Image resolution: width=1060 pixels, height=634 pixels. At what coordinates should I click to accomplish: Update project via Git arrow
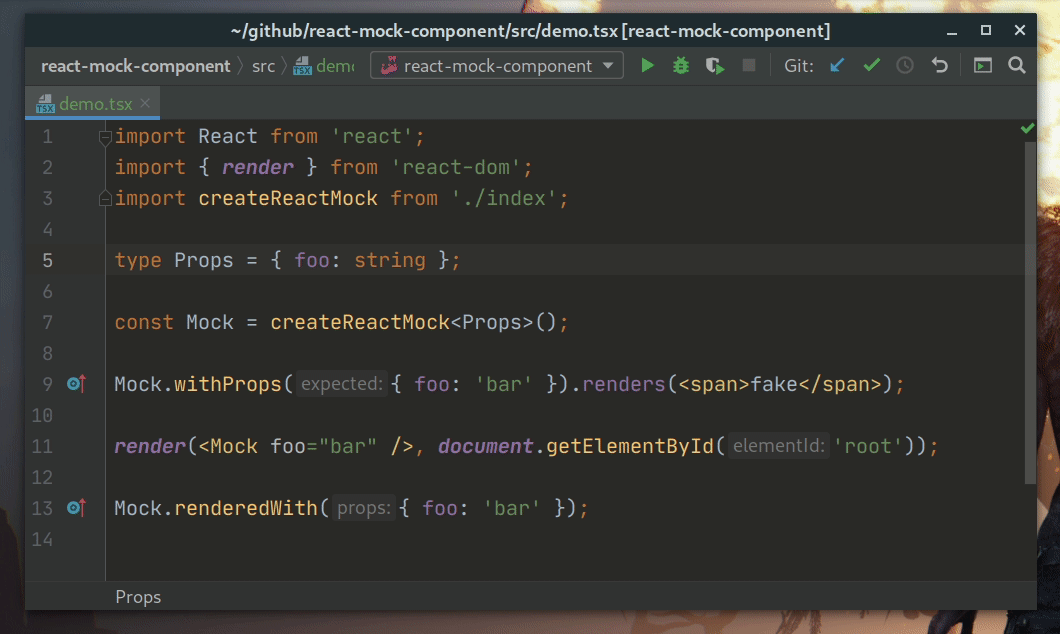coord(837,66)
